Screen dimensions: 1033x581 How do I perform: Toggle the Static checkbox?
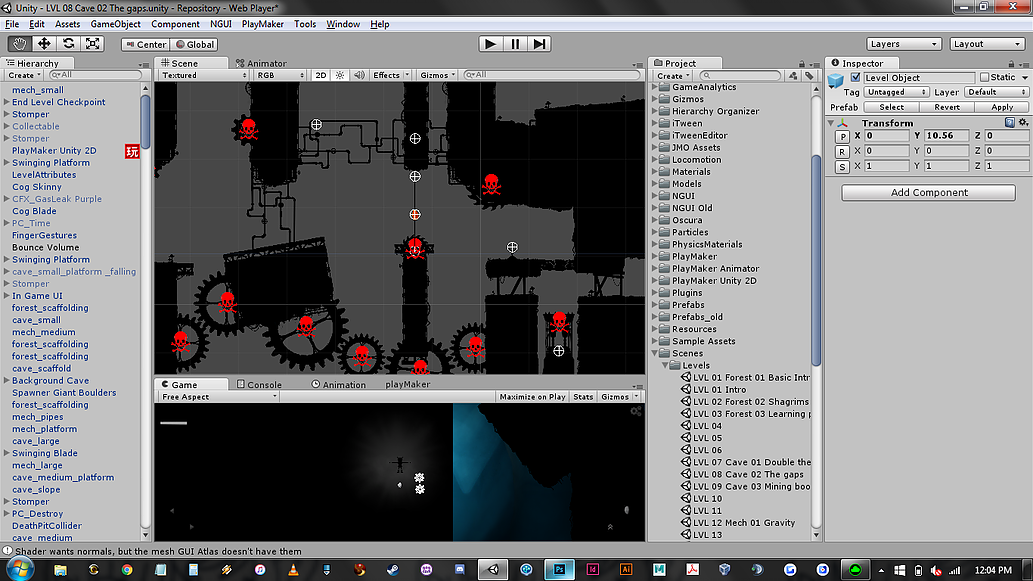[x=984, y=78]
